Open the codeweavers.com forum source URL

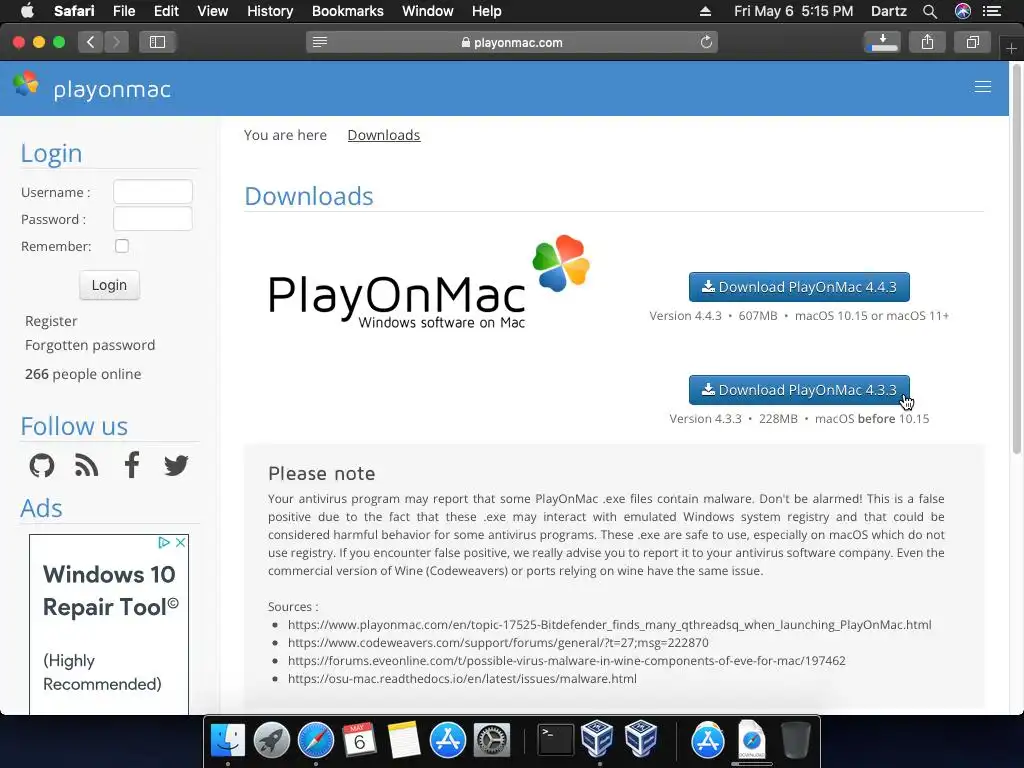coord(498,643)
